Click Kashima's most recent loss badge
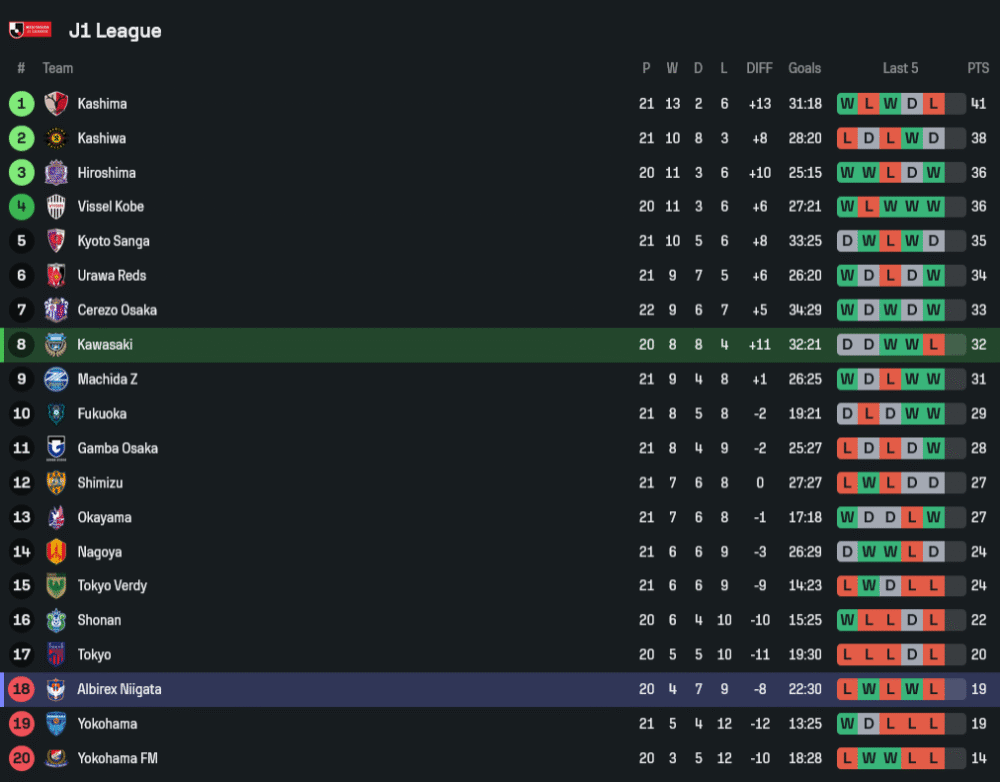This screenshot has height=782, width=1000. coord(933,104)
